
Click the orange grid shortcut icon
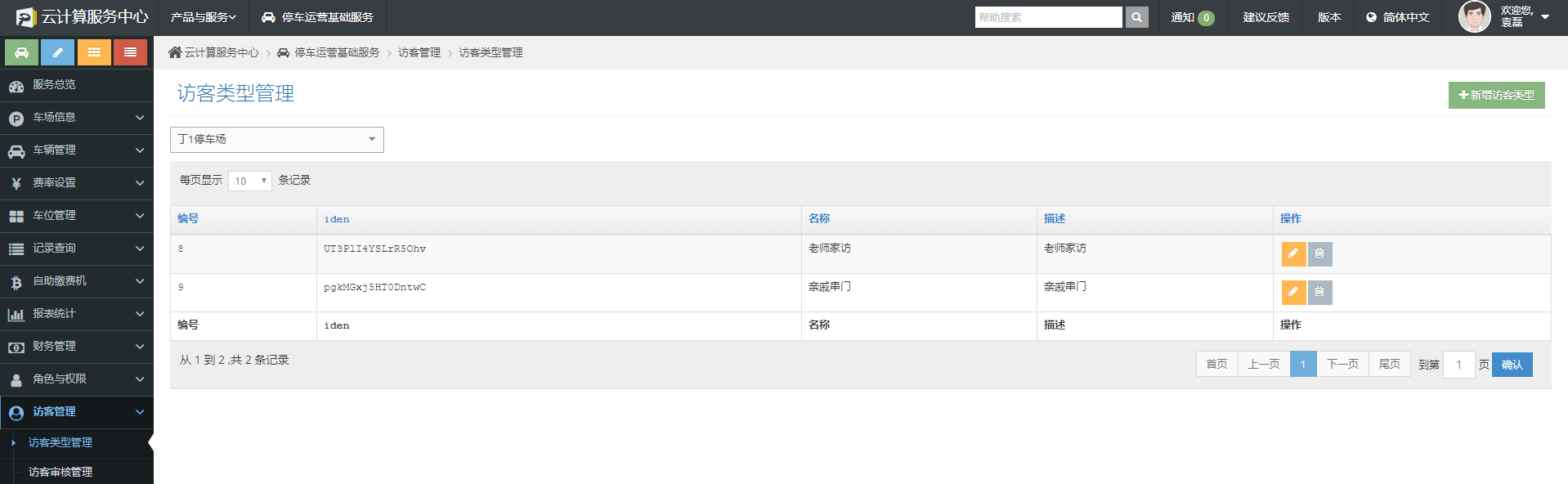click(94, 52)
